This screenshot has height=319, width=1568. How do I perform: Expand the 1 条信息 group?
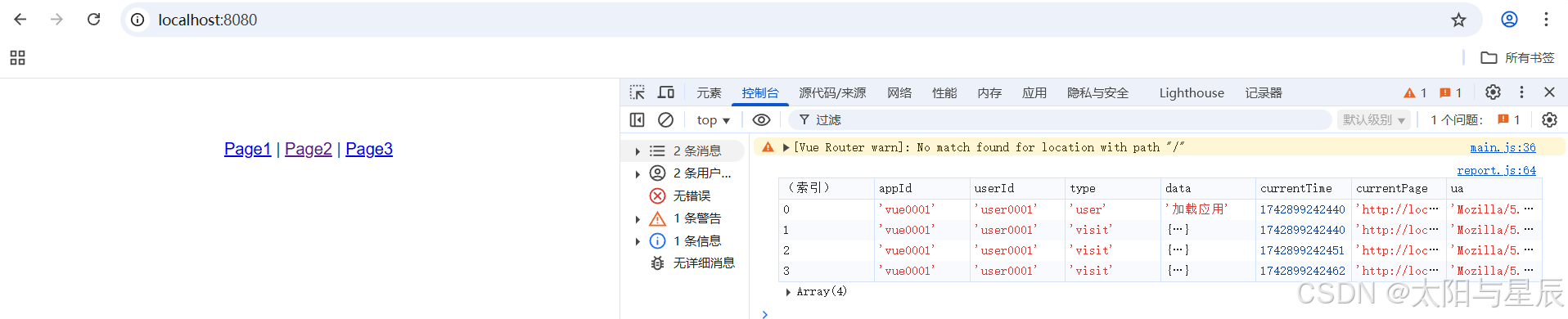click(638, 241)
